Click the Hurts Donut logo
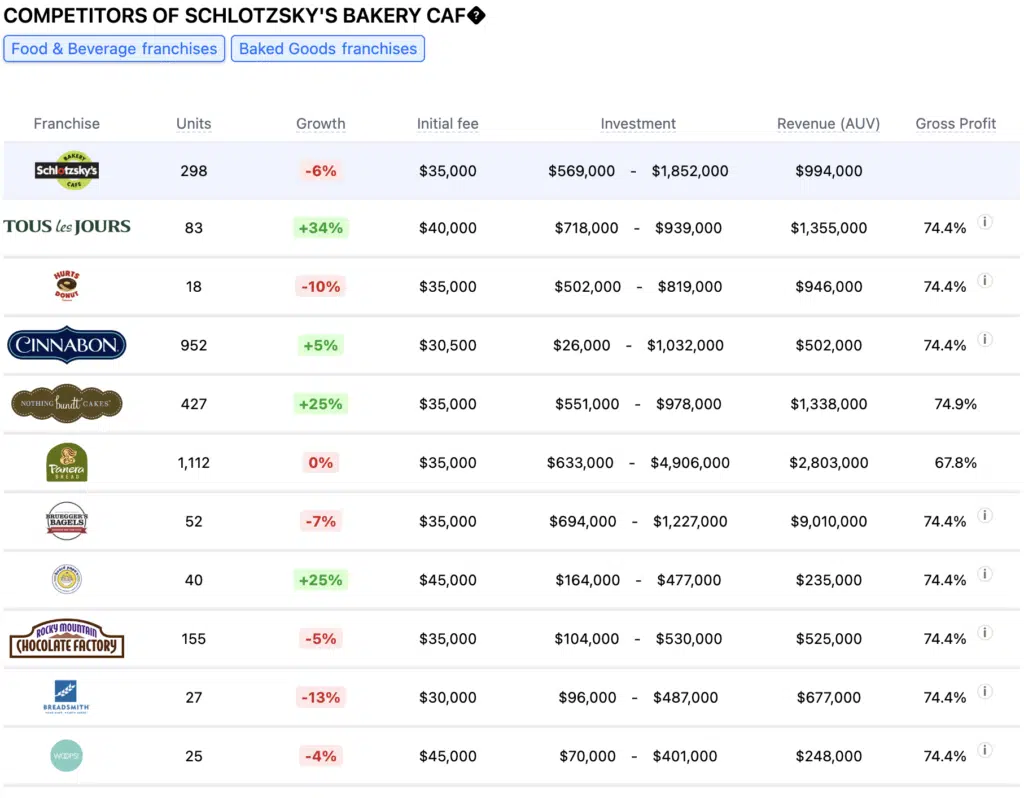1024x798 pixels. [x=67, y=286]
